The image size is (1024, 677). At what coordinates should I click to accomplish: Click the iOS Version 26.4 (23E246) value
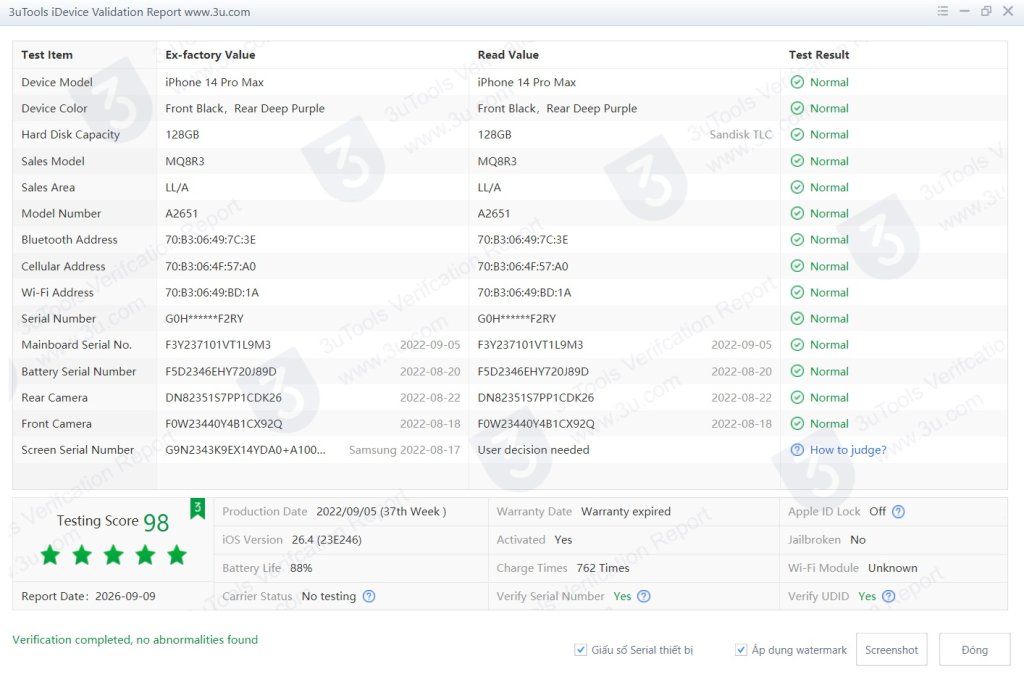[327, 540]
